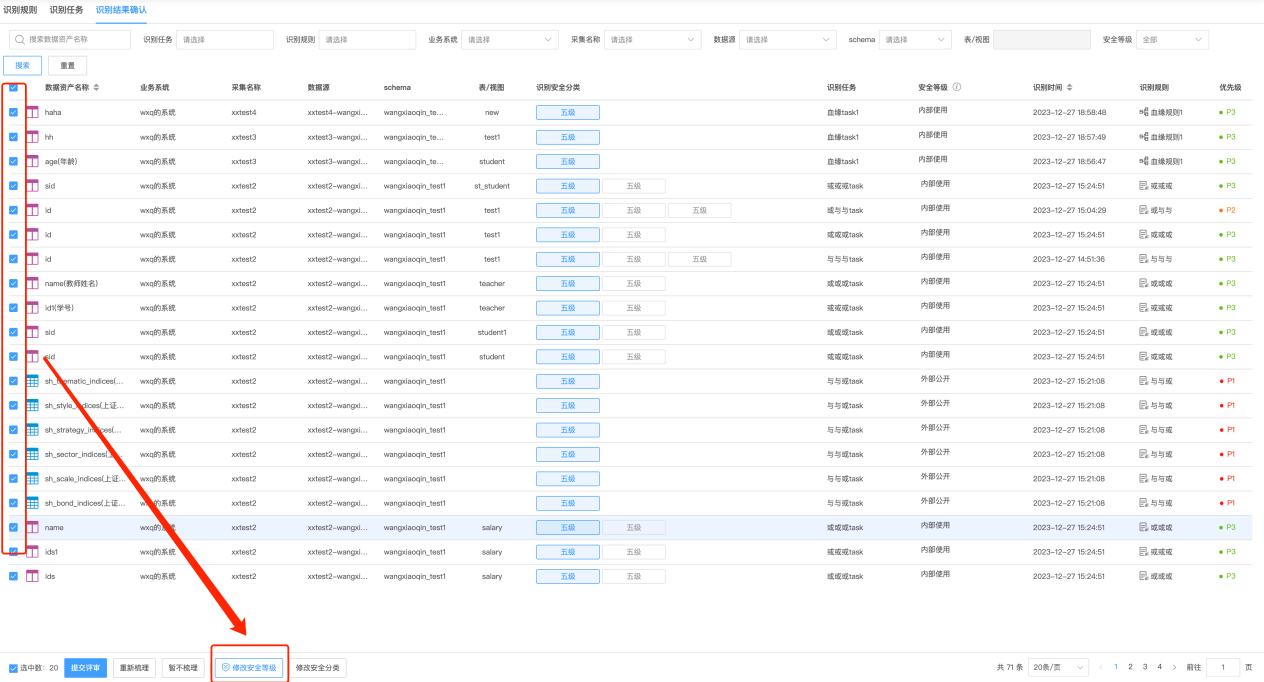Click blue table icon for sh_thematic_indices

point(32,381)
